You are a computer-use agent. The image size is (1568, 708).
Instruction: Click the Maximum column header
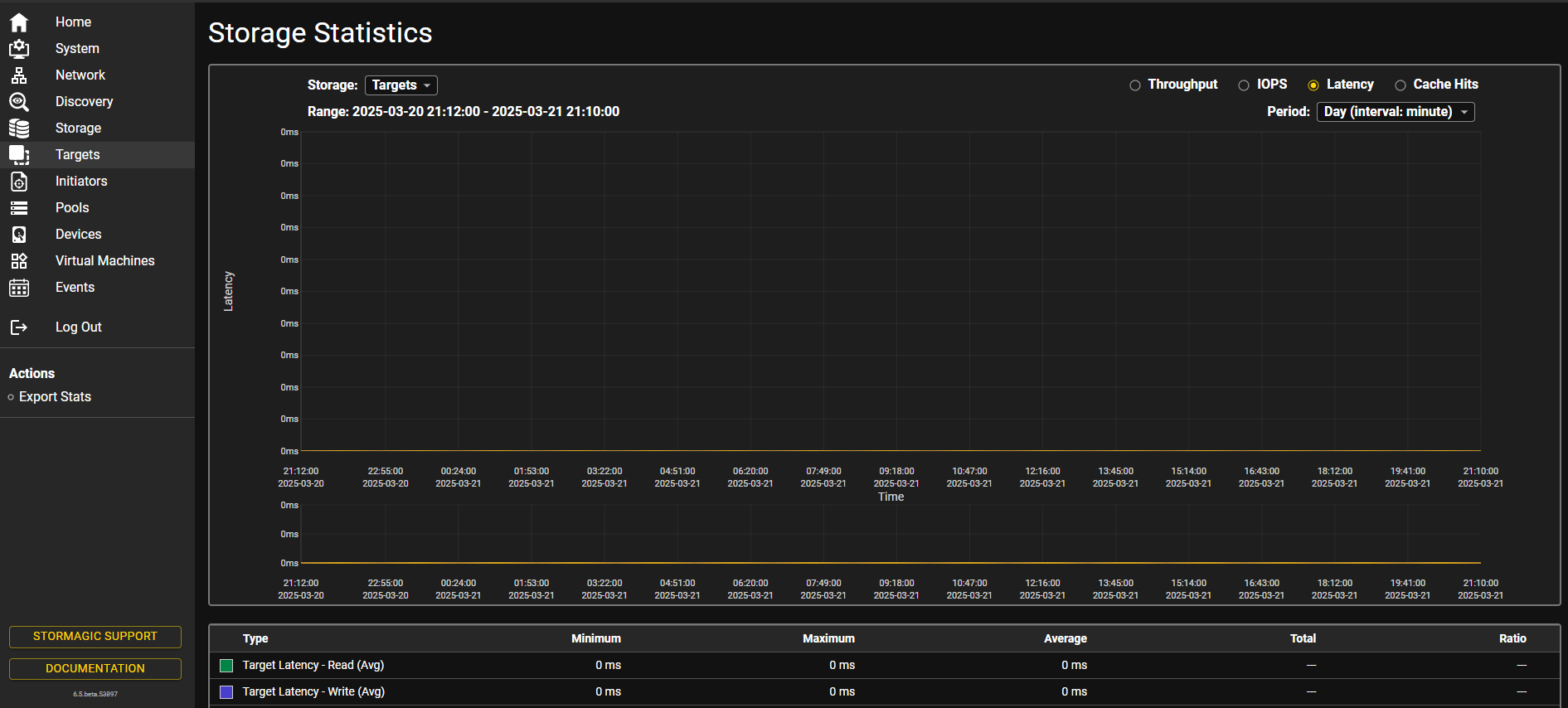(828, 639)
